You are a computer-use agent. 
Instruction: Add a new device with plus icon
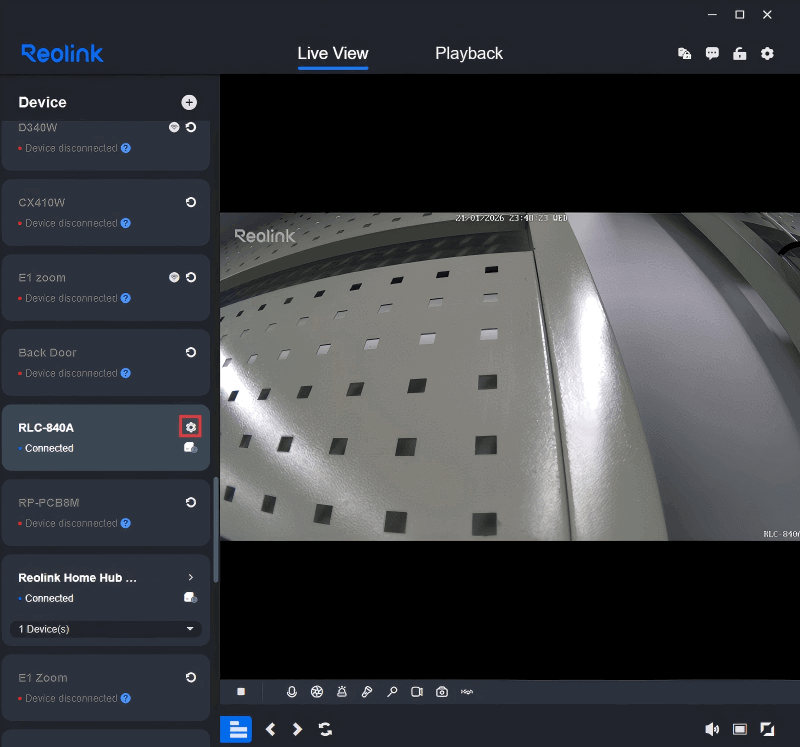(189, 103)
